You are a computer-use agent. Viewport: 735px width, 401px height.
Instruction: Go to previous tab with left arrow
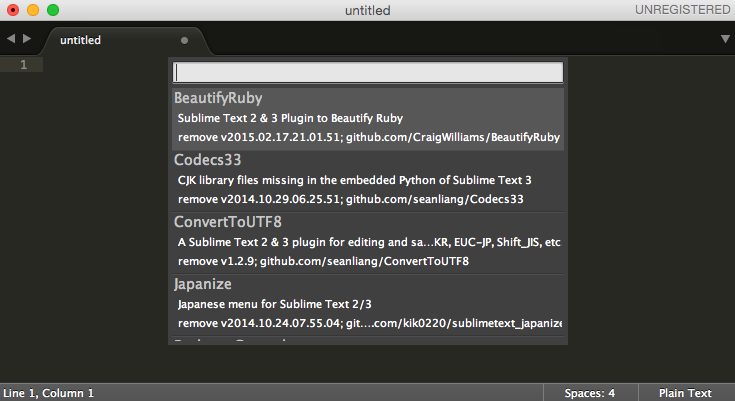(x=11, y=38)
